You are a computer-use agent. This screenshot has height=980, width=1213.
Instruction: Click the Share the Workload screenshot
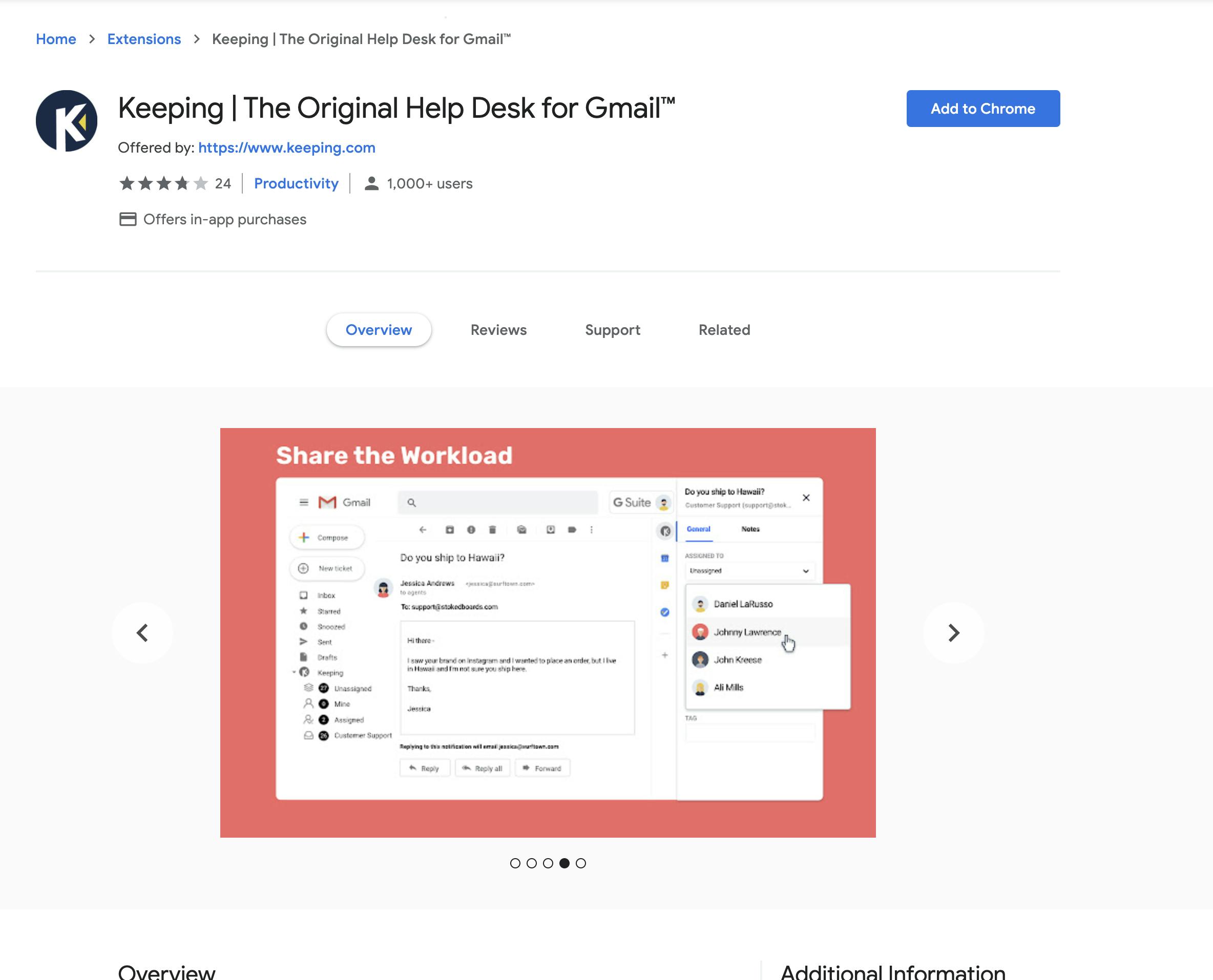(548, 632)
